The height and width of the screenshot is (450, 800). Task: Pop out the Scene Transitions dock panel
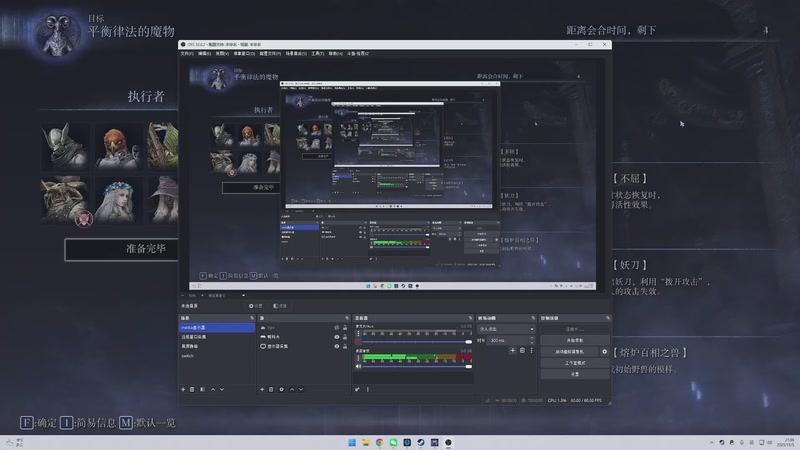click(x=533, y=318)
